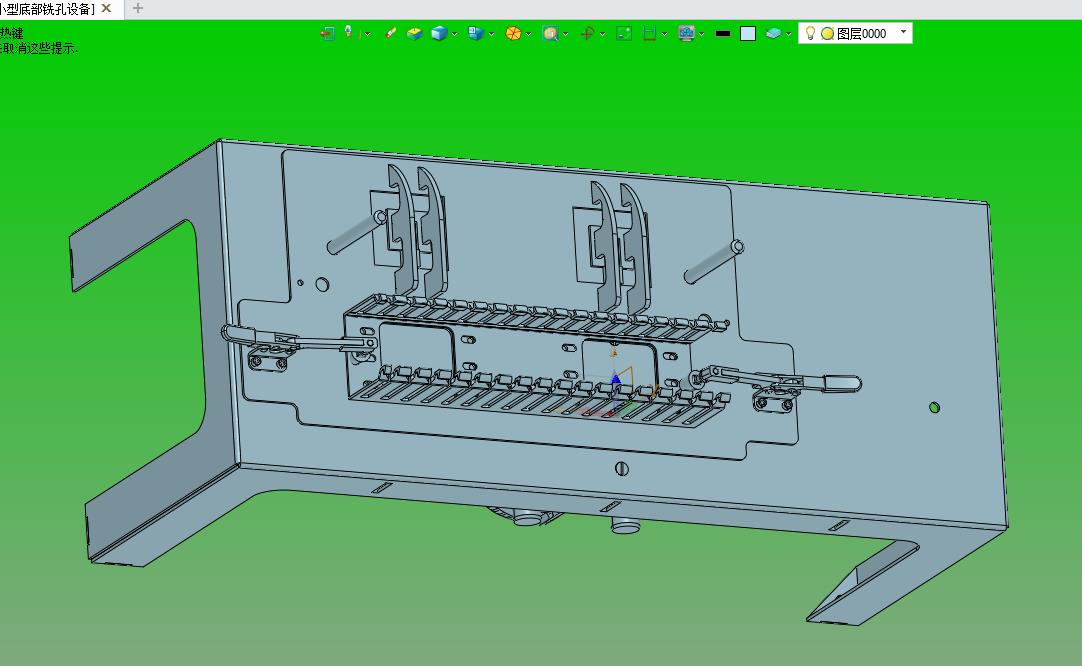Viewport: 1082px width, 666px height.
Task: Toggle the light bulb layer visibility icon
Action: pos(810,33)
